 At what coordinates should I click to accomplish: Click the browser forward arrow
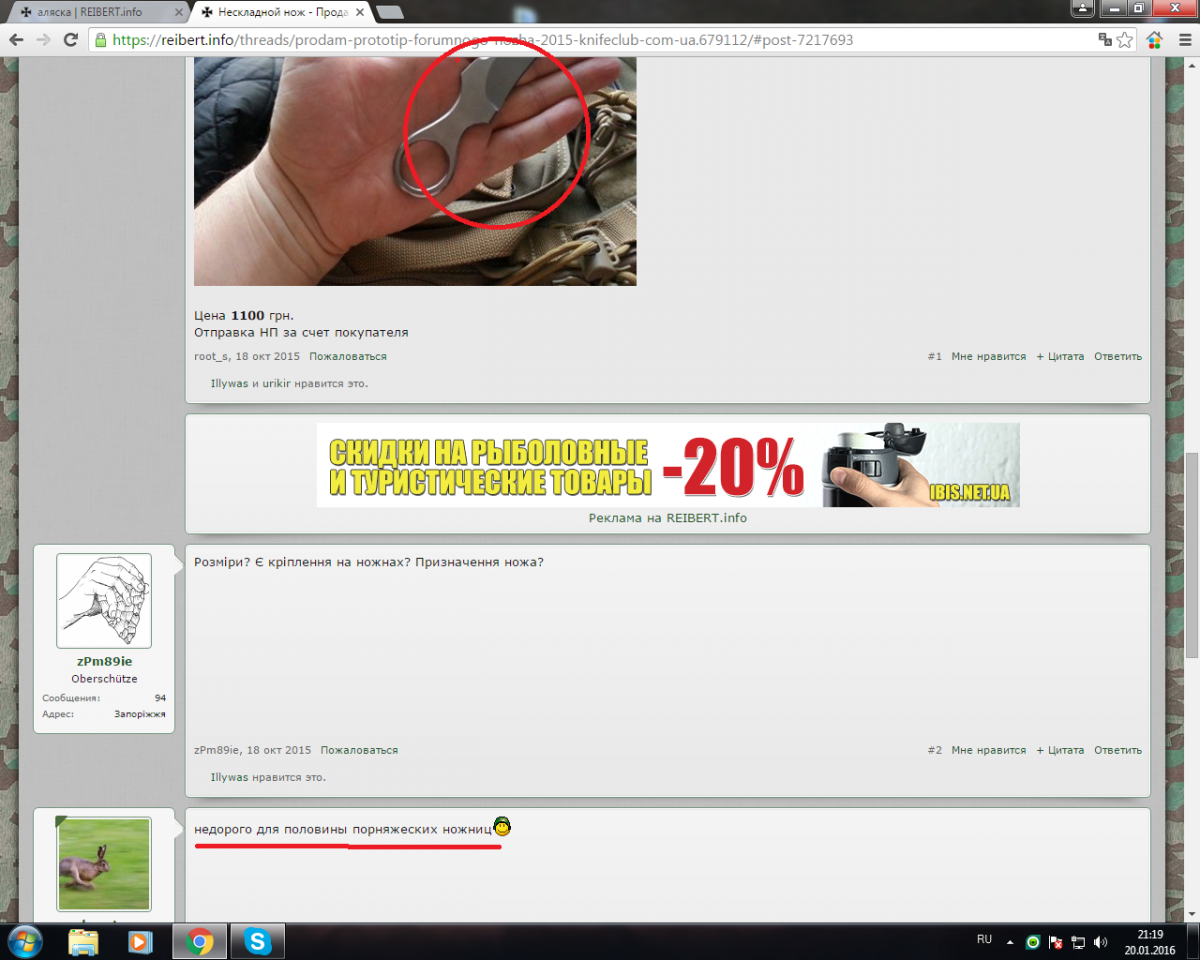[x=43, y=40]
